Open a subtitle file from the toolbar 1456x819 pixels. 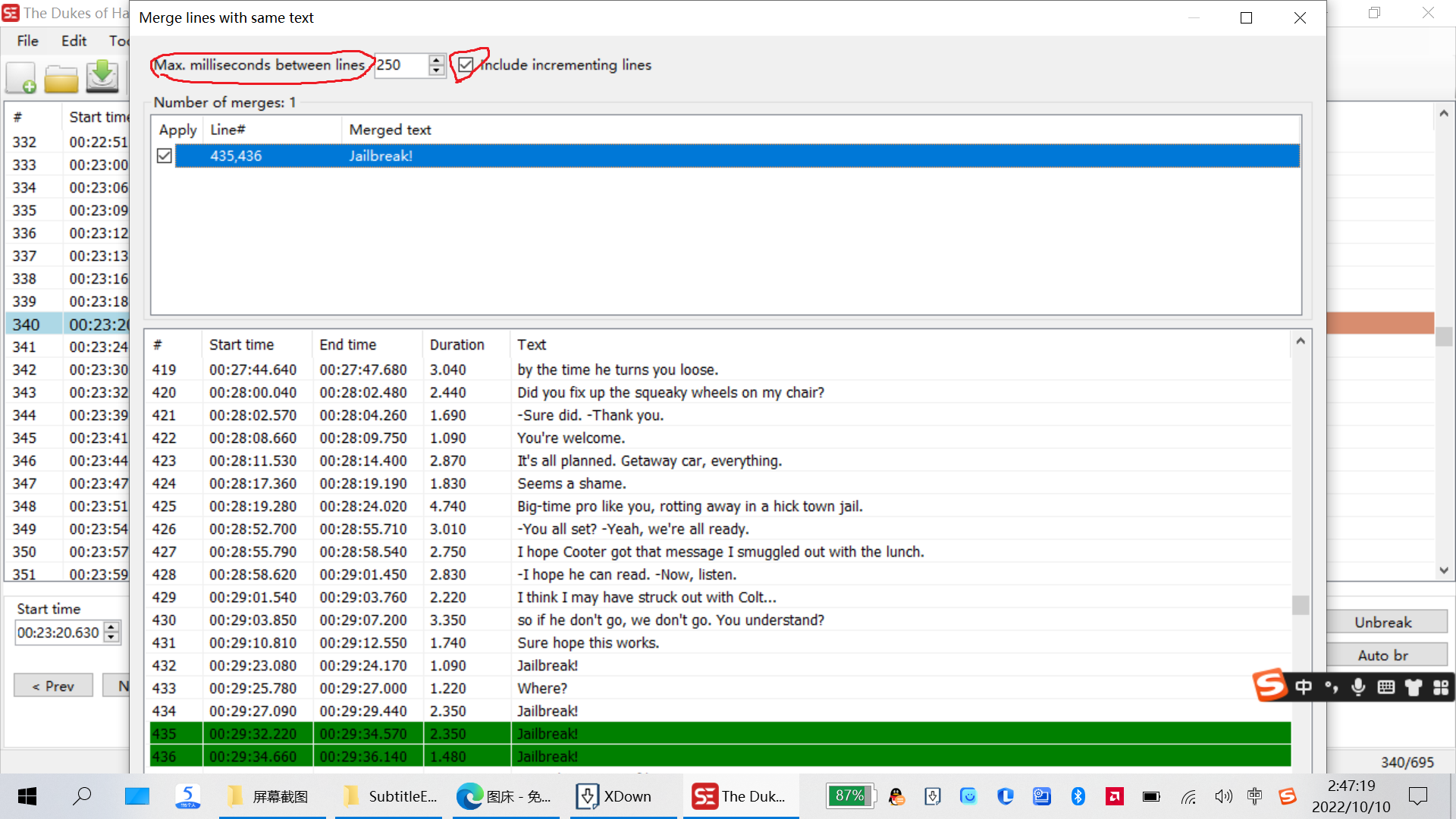[61, 77]
